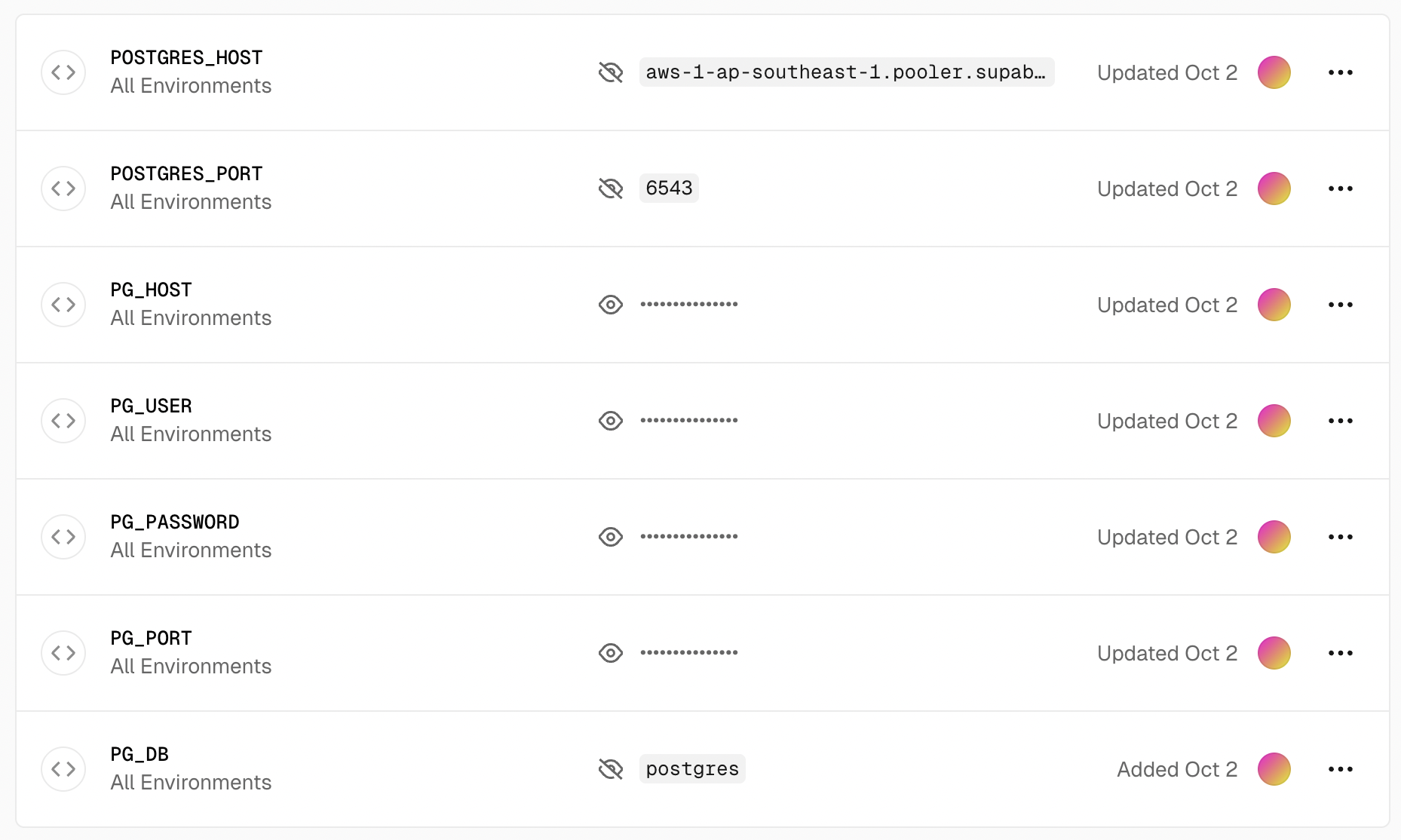Image resolution: width=1401 pixels, height=840 pixels.
Task: Click the code icon beside POSTGRES_PORT
Action: tap(63, 189)
